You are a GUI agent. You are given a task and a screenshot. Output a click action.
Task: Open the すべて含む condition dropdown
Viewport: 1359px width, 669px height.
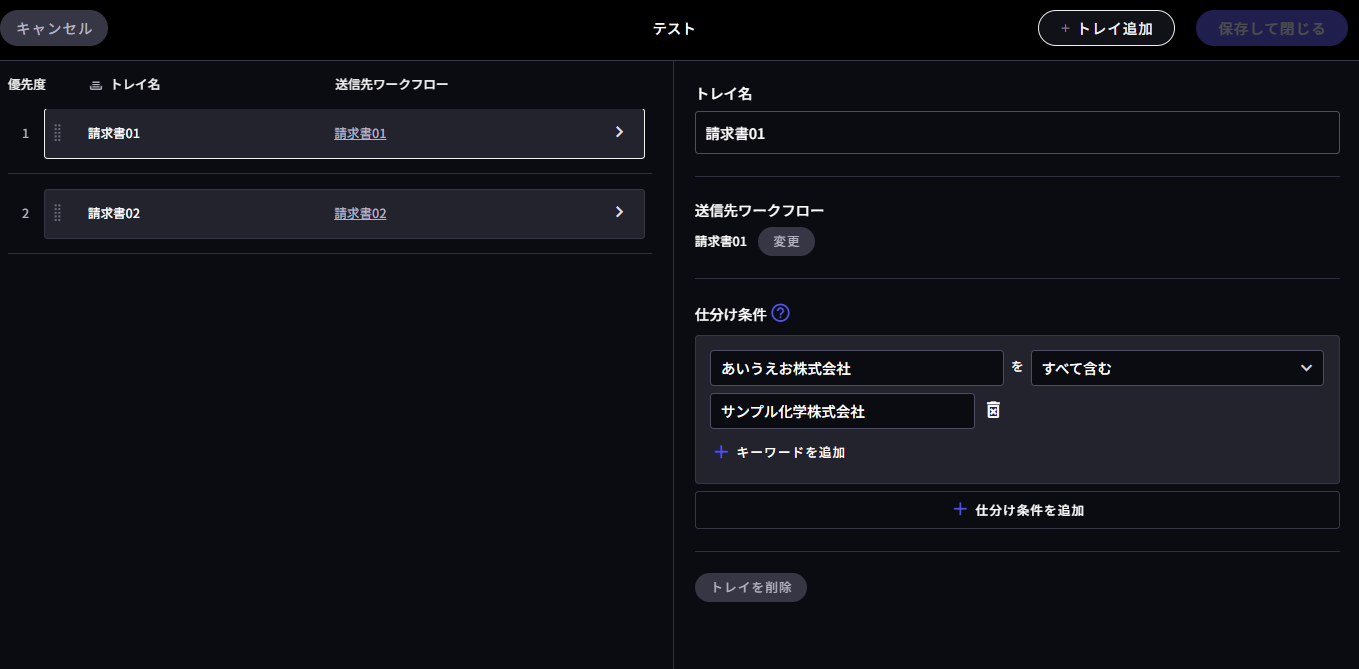coord(1176,368)
